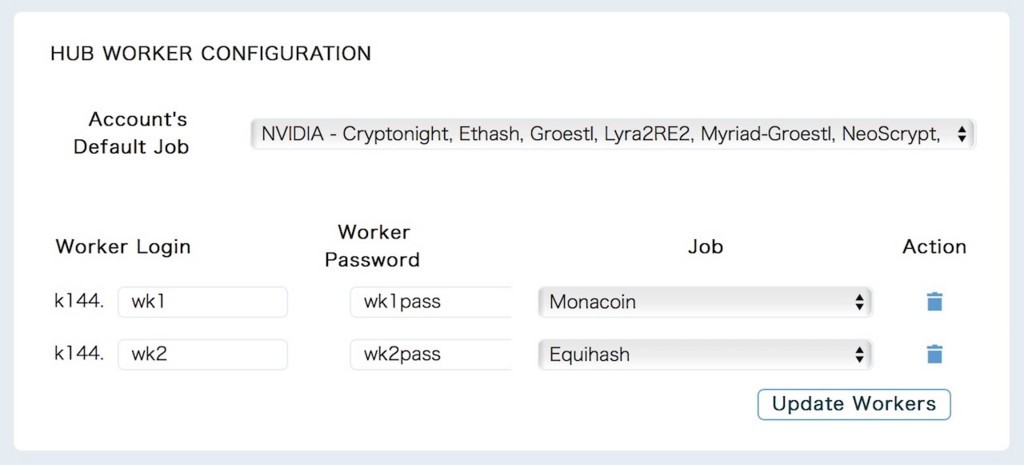This screenshot has height=465, width=1024.
Task: Delete the wk1 worker with trash icon
Action: (x=934, y=302)
